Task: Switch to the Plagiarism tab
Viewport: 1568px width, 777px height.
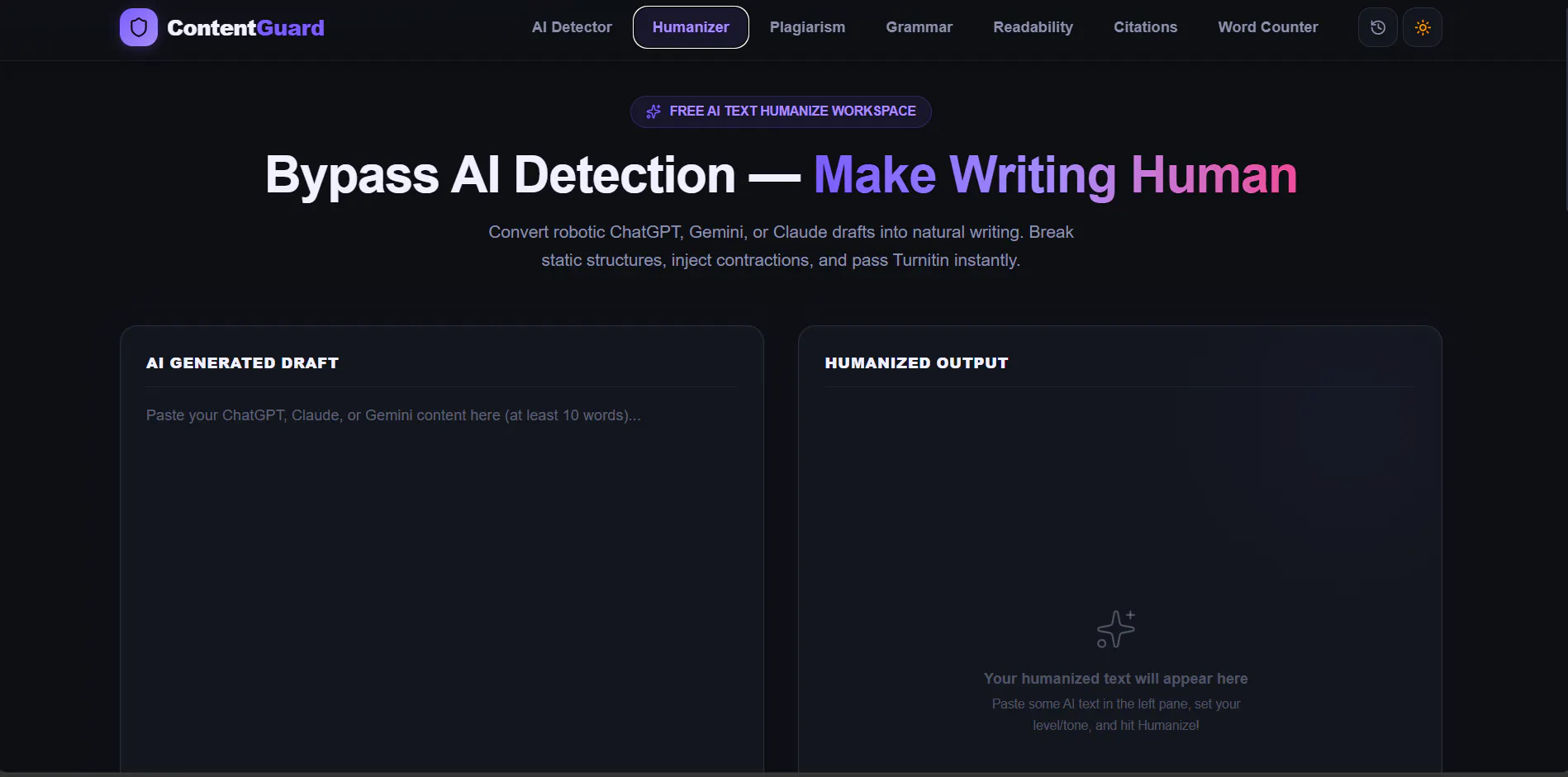Action: 807,27
